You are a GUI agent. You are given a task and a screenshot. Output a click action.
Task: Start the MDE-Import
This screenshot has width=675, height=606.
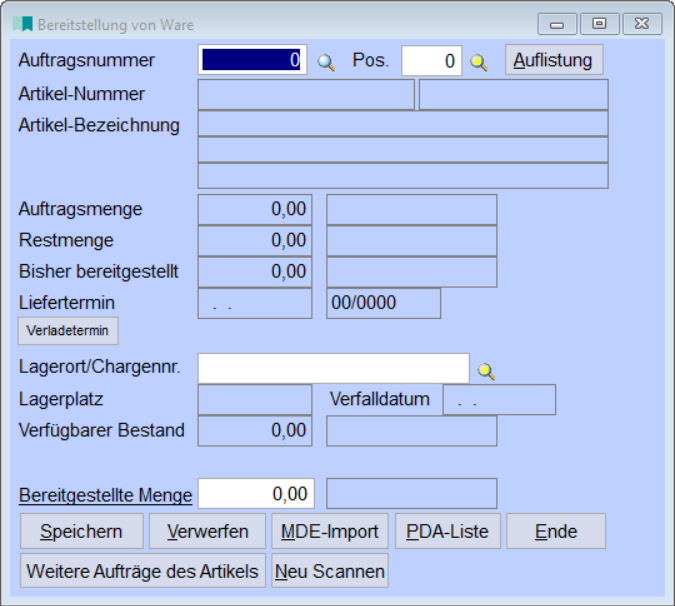pos(330,531)
